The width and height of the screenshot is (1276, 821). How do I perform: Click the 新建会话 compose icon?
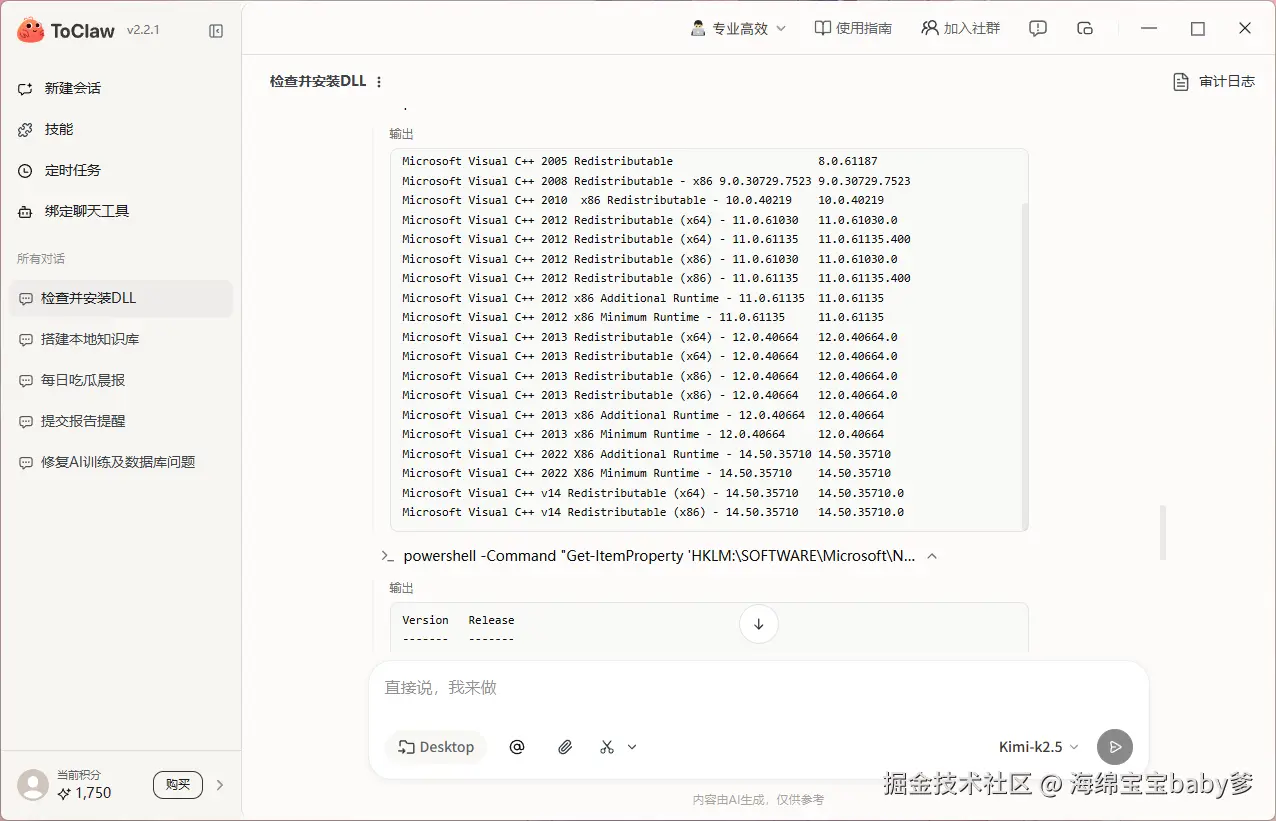pos(26,89)
